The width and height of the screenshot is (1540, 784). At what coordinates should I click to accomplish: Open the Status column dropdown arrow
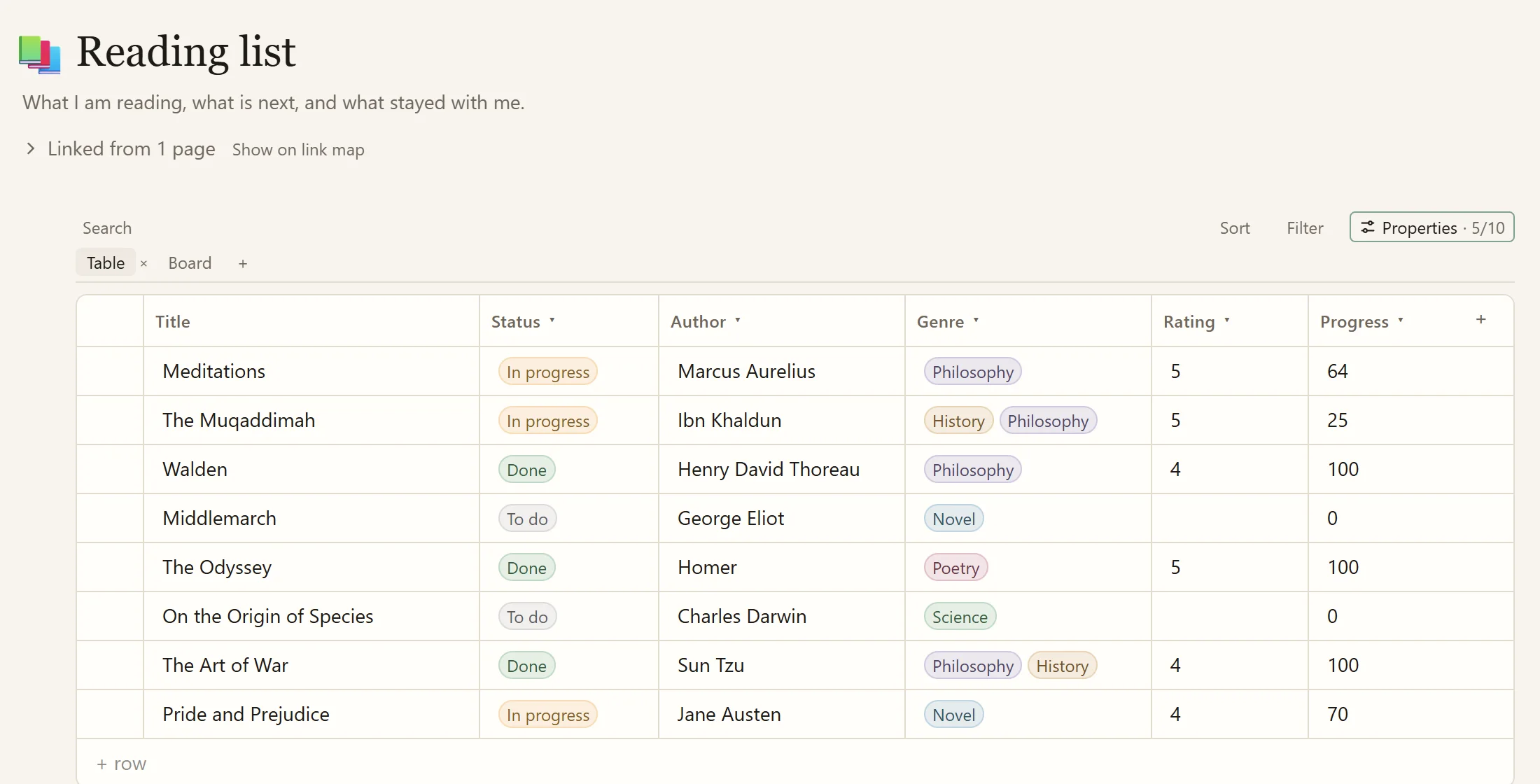coord(552,321)
